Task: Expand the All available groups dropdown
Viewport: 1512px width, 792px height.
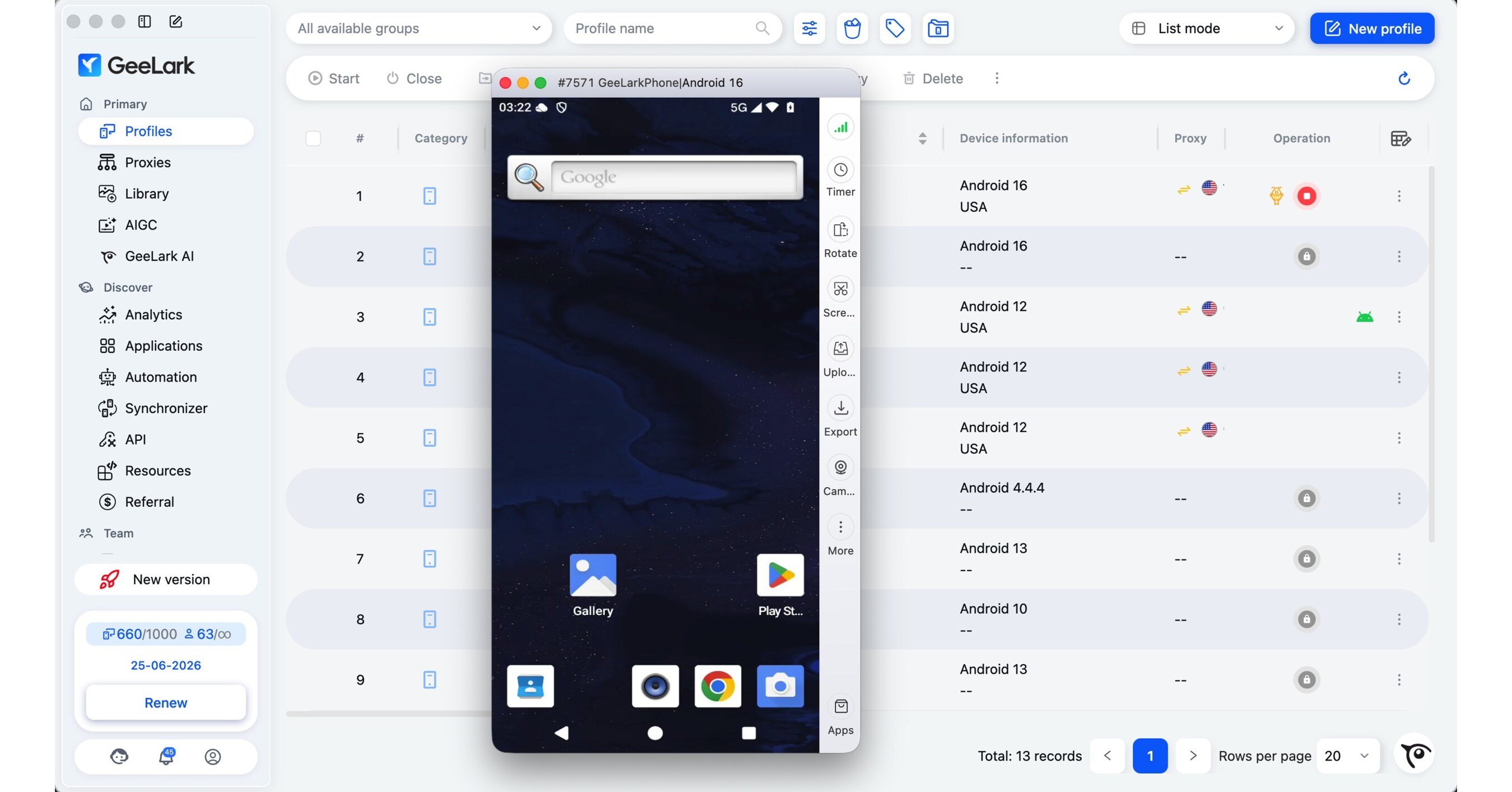Action: pyautogui.click(x=418, y=28)
